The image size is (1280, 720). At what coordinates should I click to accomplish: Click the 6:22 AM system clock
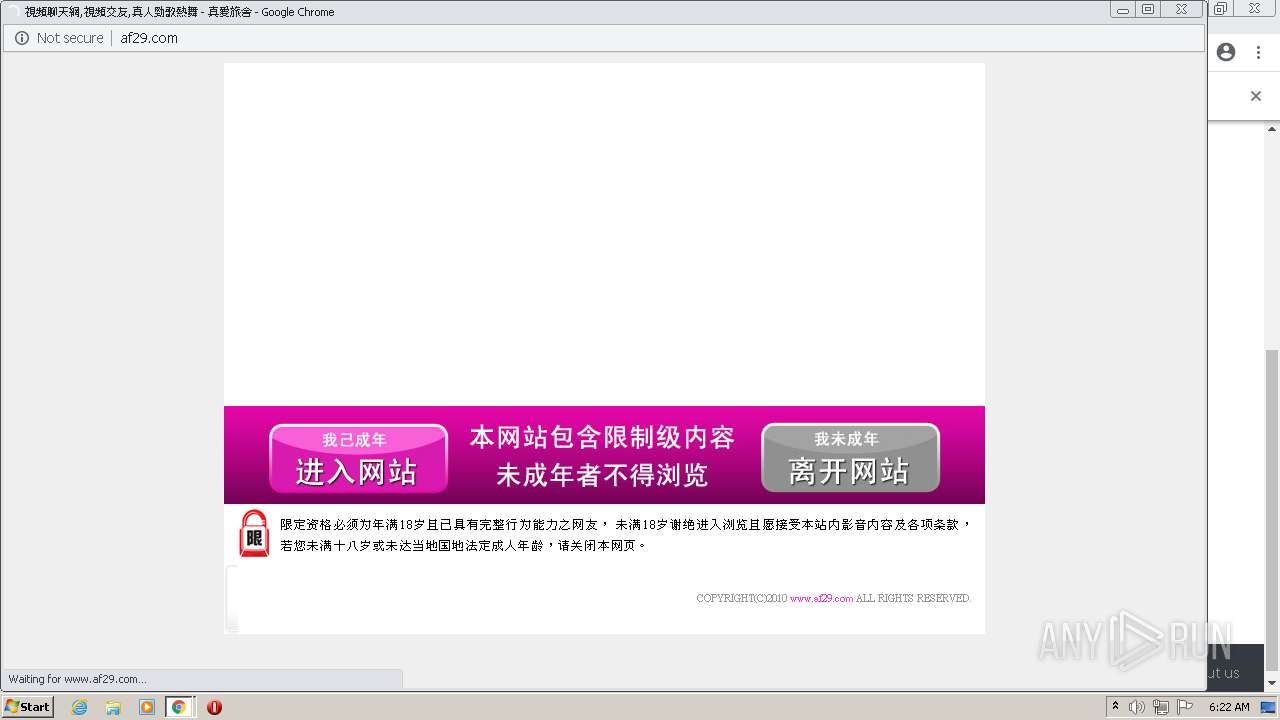(x=1229, y=707)
